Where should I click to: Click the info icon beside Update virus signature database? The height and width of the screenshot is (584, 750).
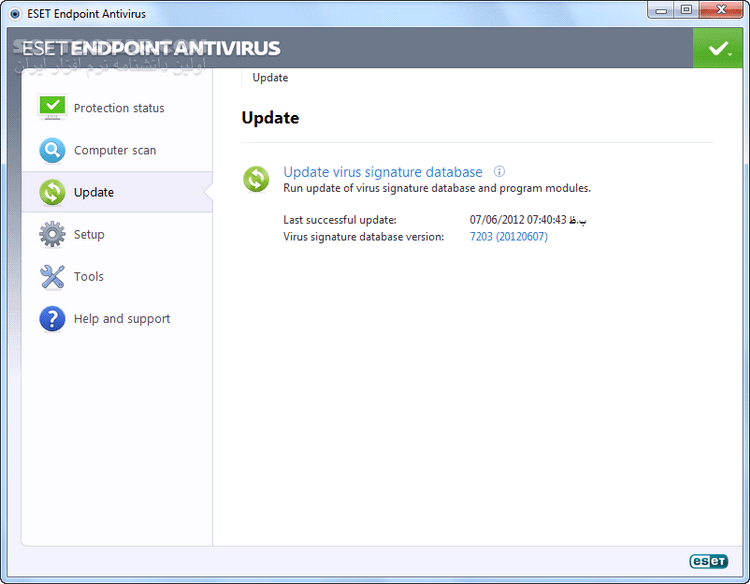click(x=499, y=171)
